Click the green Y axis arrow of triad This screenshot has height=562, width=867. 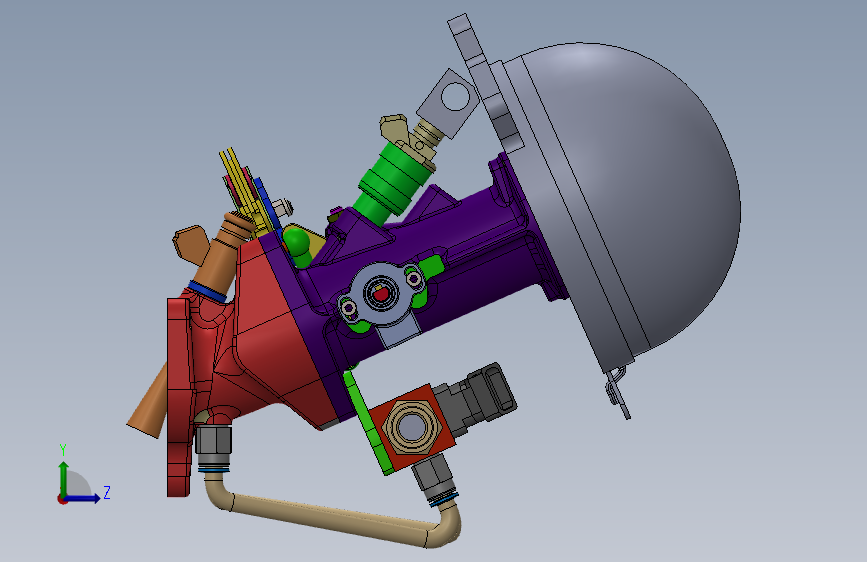[63, 477]
